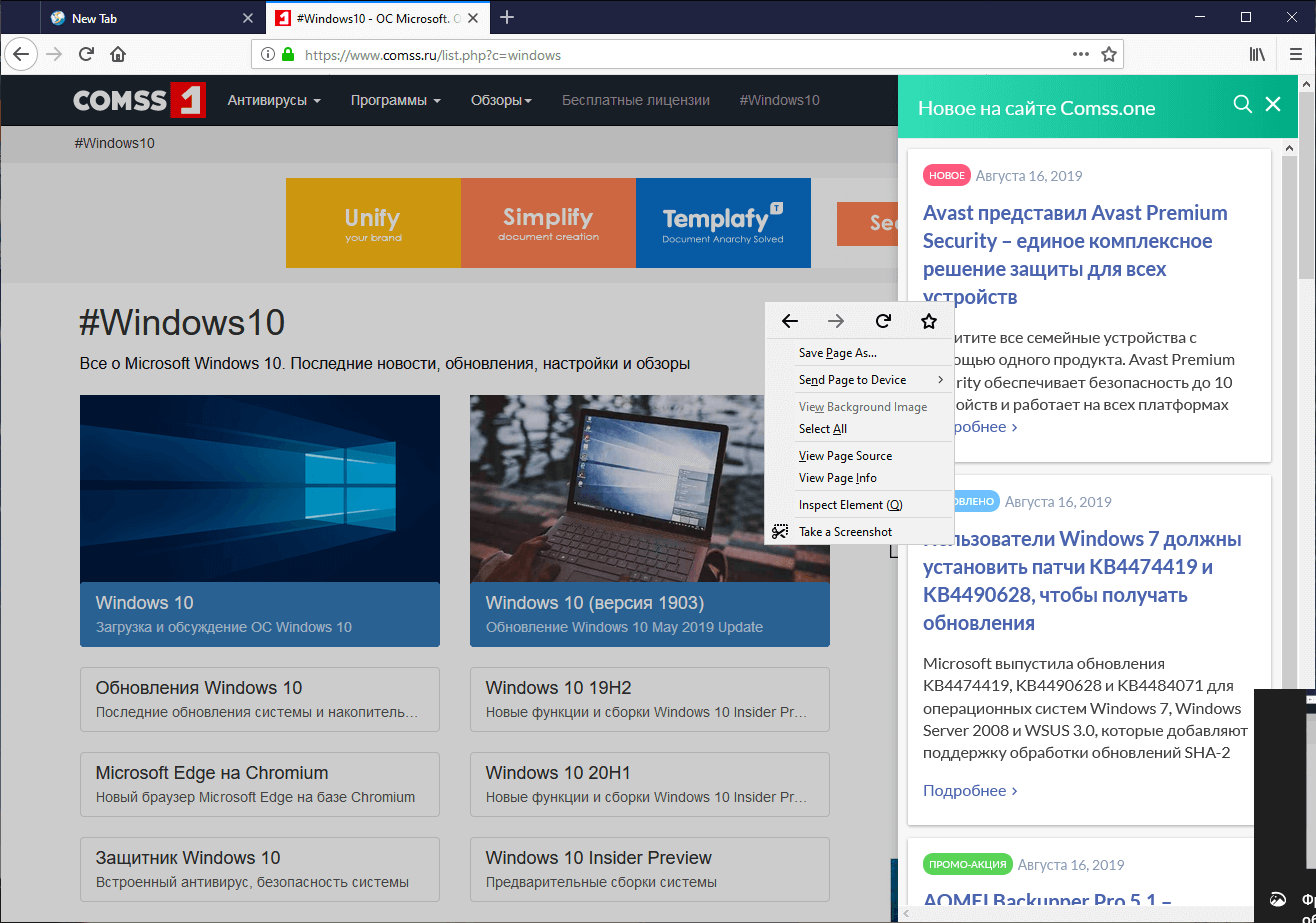Screen dimensions: 1316x923
Task: Close the Comss.one news panel
Action: 1273,104
